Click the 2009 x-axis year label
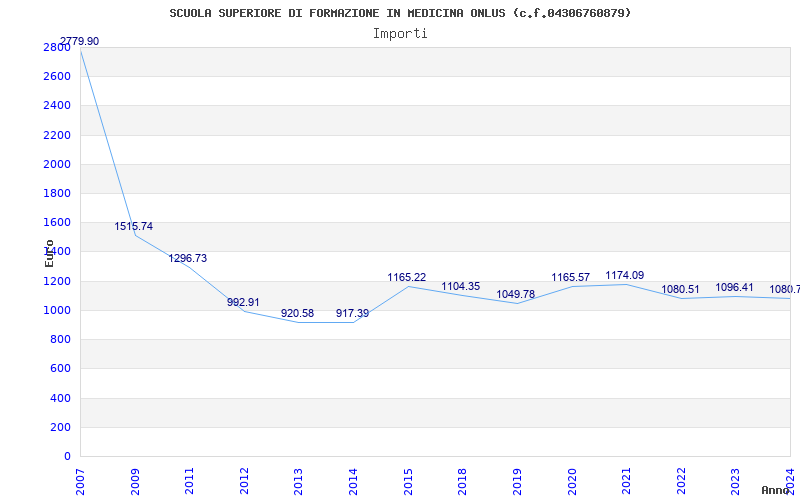800x500 pixels. pyautogui.click(x=135, y=482)
